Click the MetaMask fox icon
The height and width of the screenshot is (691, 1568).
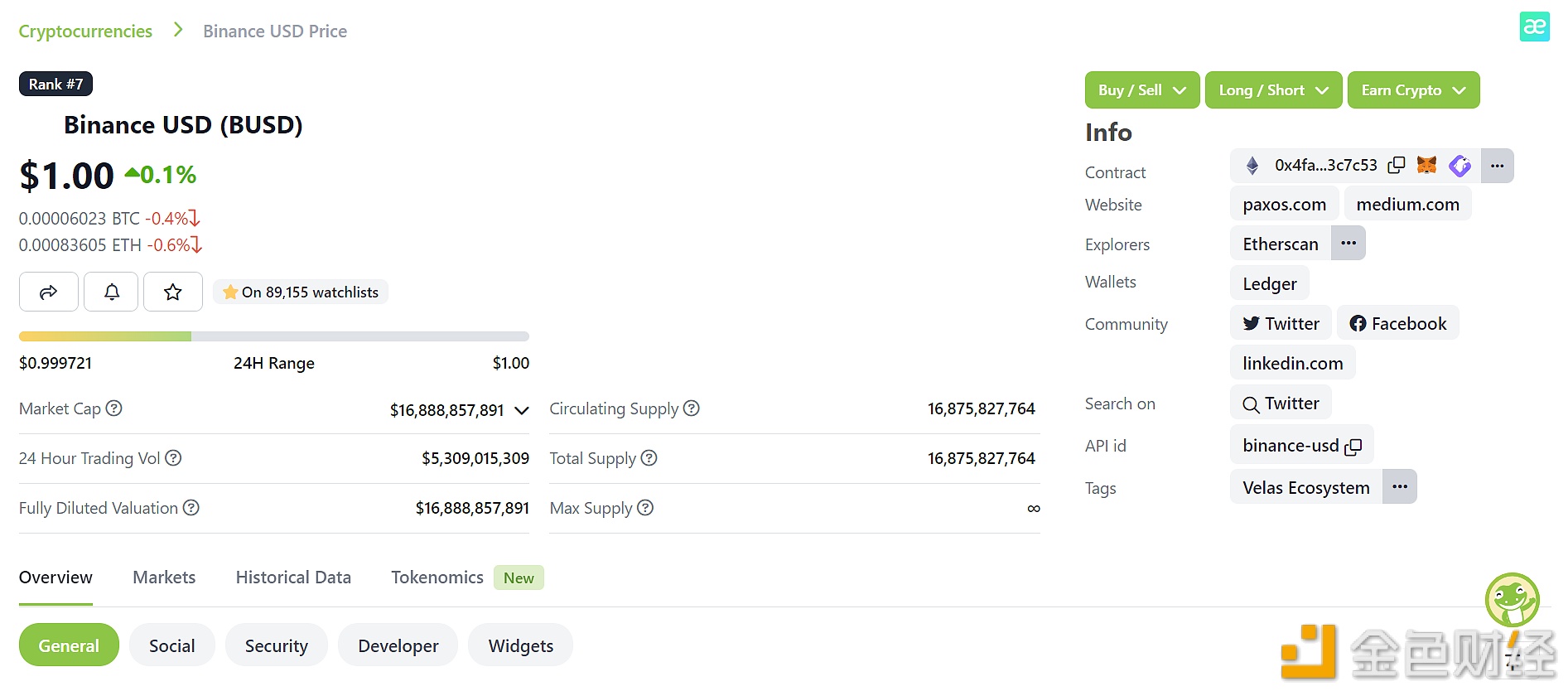tap(1426, 165)
